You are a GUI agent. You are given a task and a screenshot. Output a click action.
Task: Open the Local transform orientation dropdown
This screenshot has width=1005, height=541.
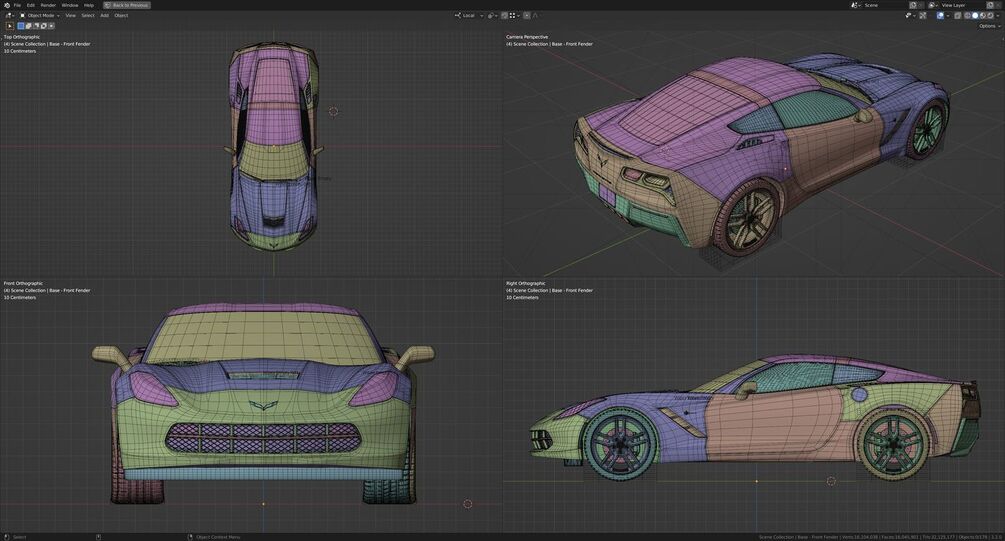[469, 15]
